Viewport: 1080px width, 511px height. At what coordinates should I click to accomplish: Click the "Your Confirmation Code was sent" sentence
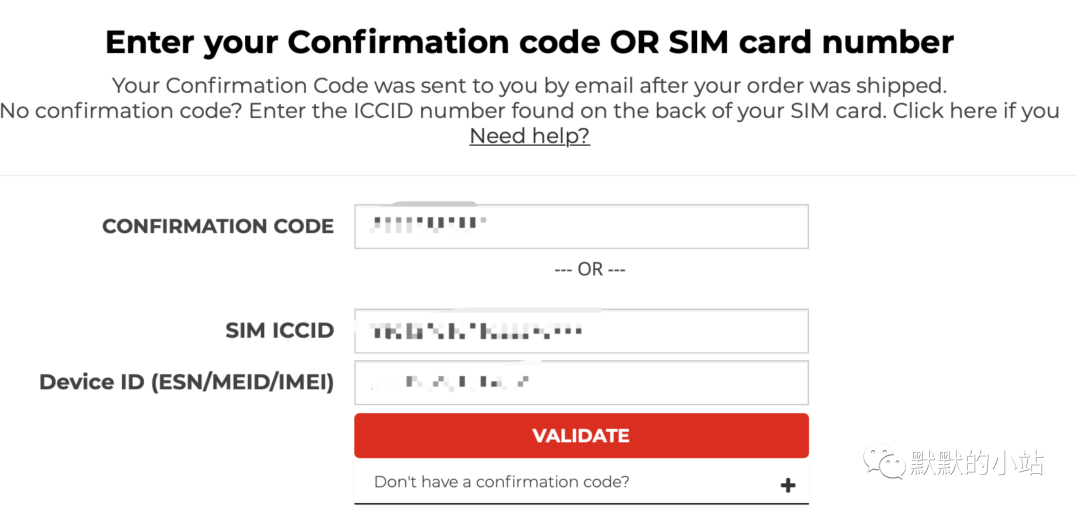click(530, 86)
